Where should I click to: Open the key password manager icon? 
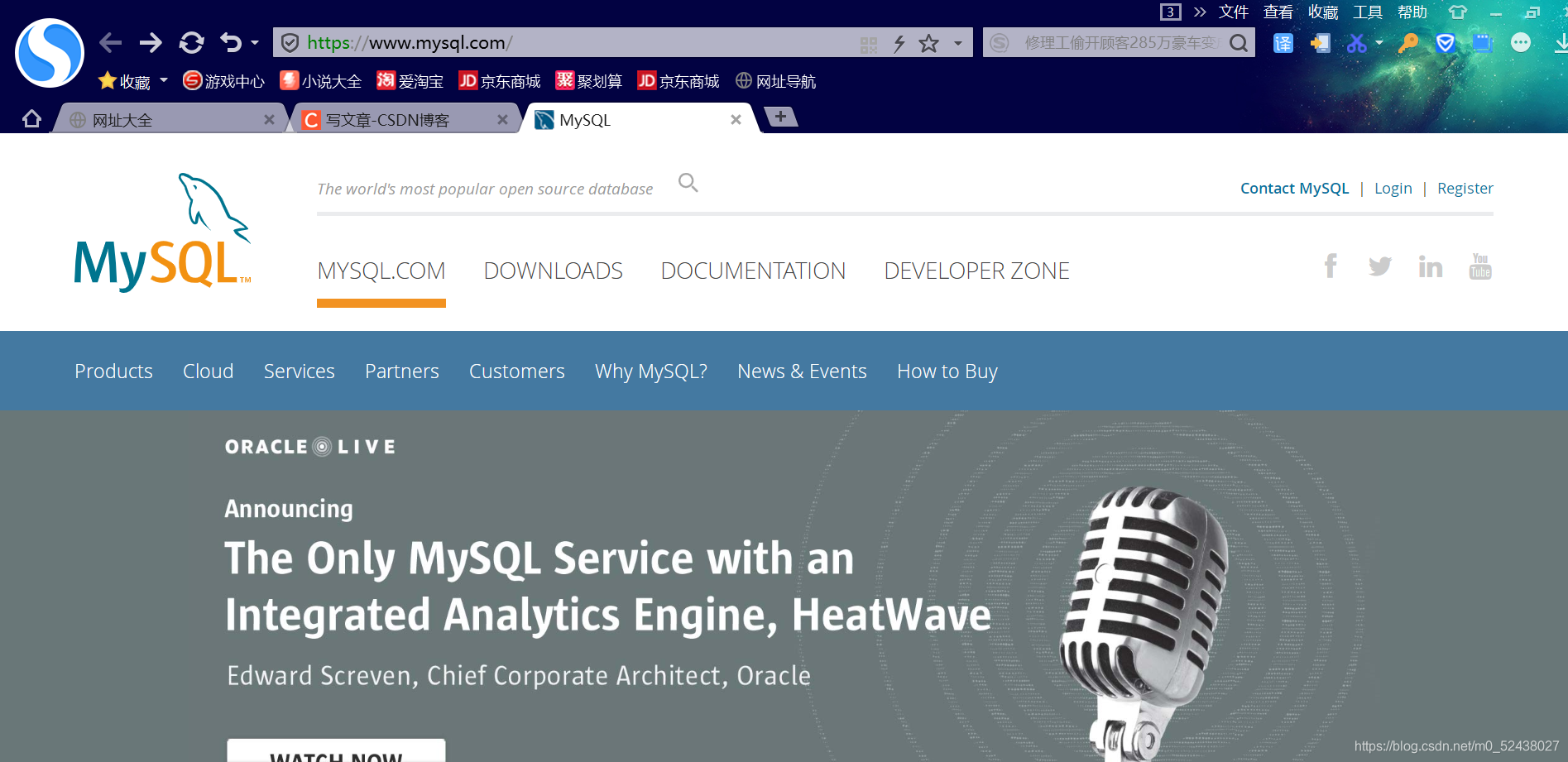1407,43
